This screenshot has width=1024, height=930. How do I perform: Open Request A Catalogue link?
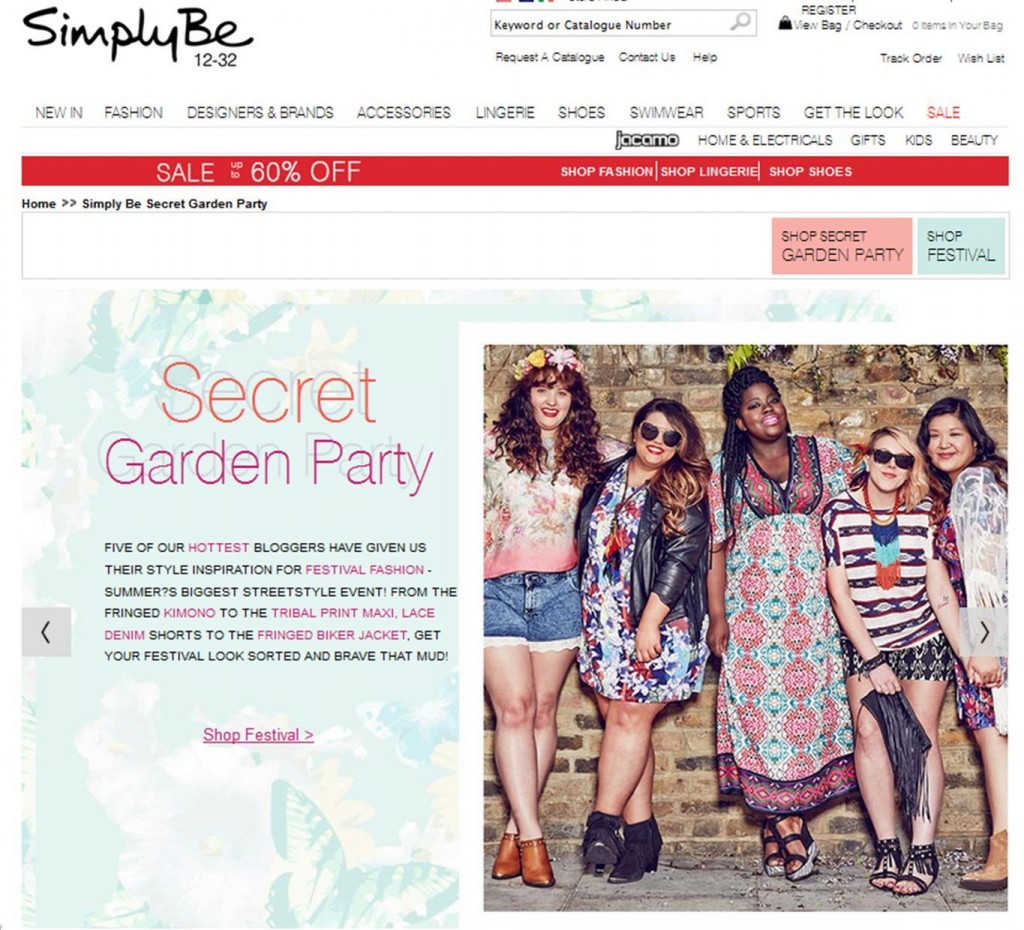pos(550,57)
